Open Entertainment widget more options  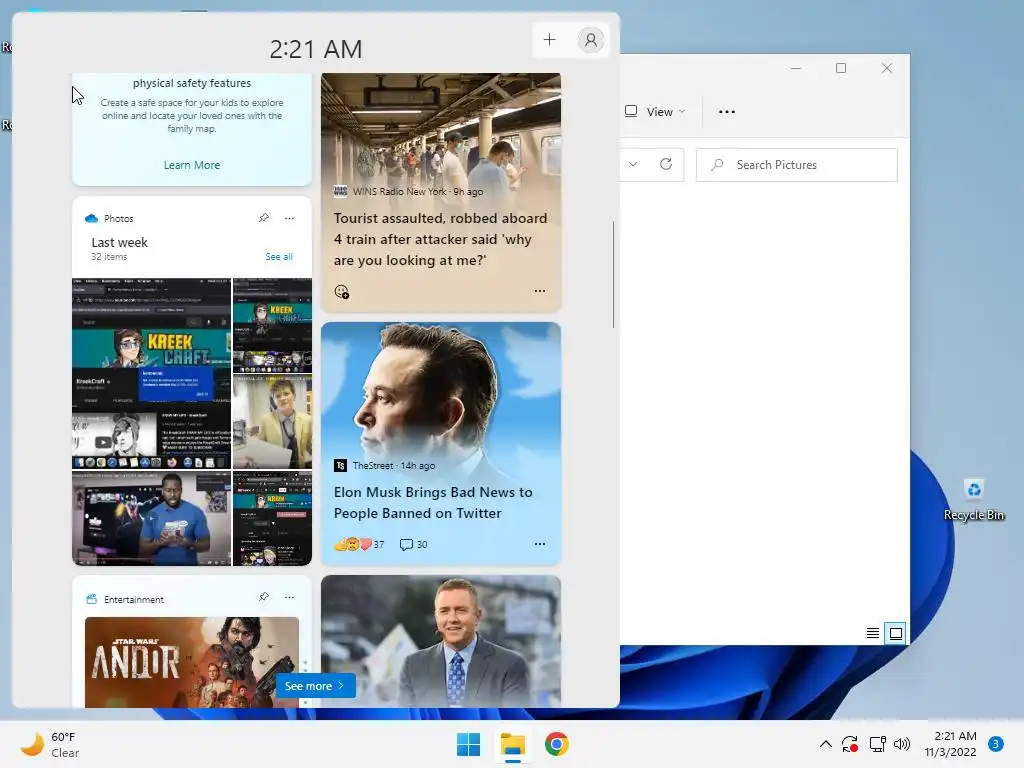click(x=289, y=598)
